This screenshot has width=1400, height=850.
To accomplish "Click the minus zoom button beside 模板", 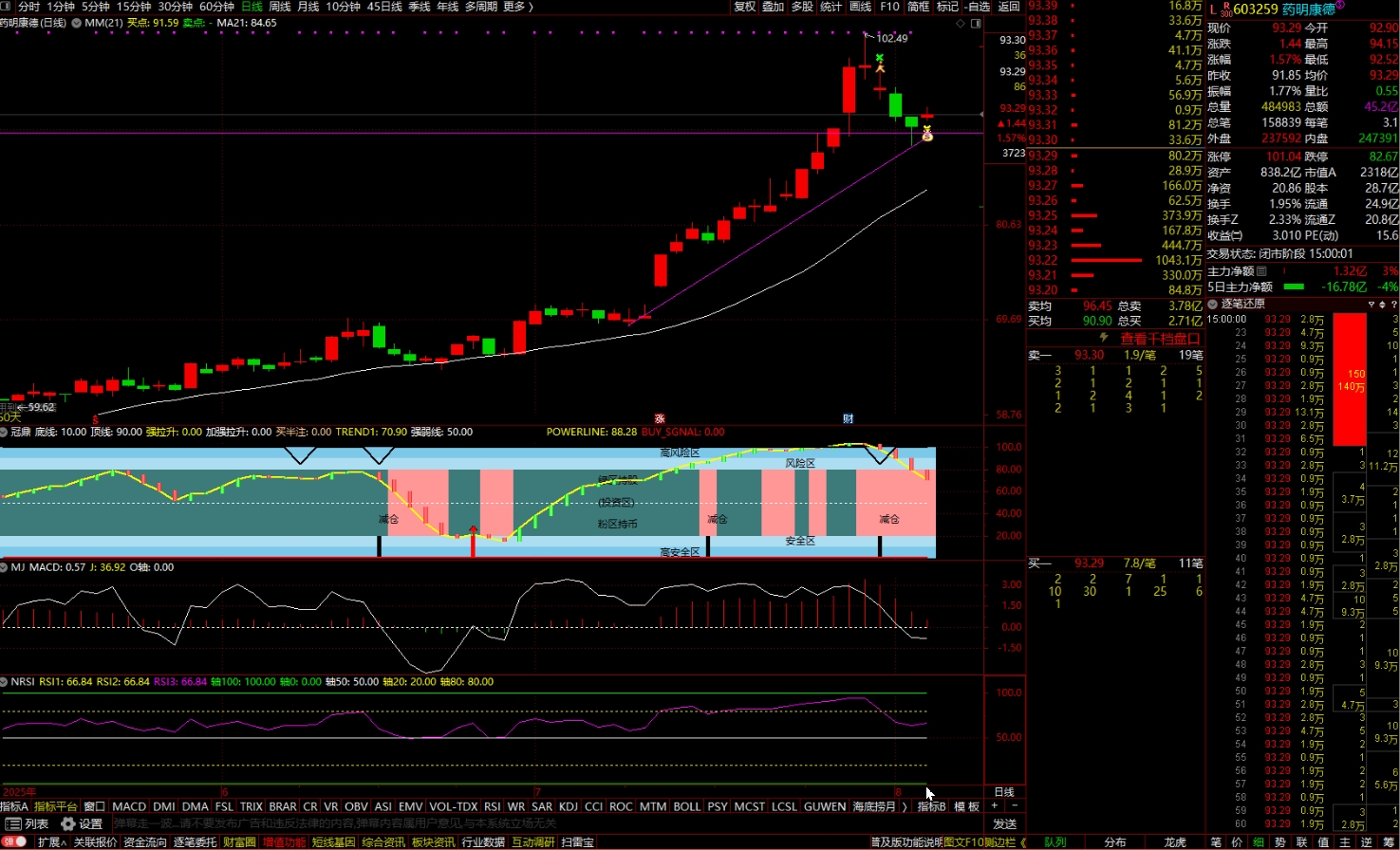I will click(x=1015, y=806).
